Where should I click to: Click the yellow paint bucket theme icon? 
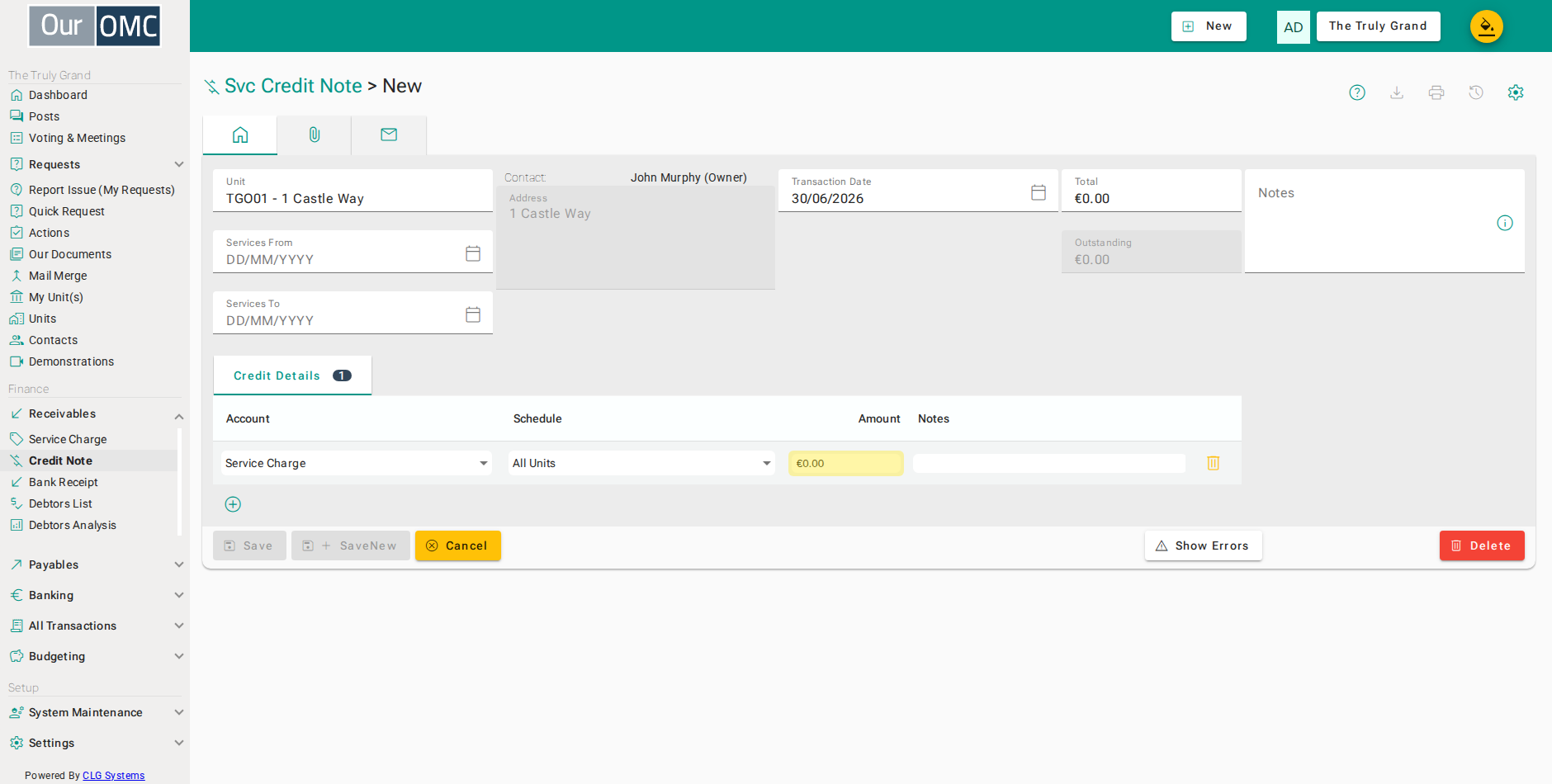point(1487,26)
